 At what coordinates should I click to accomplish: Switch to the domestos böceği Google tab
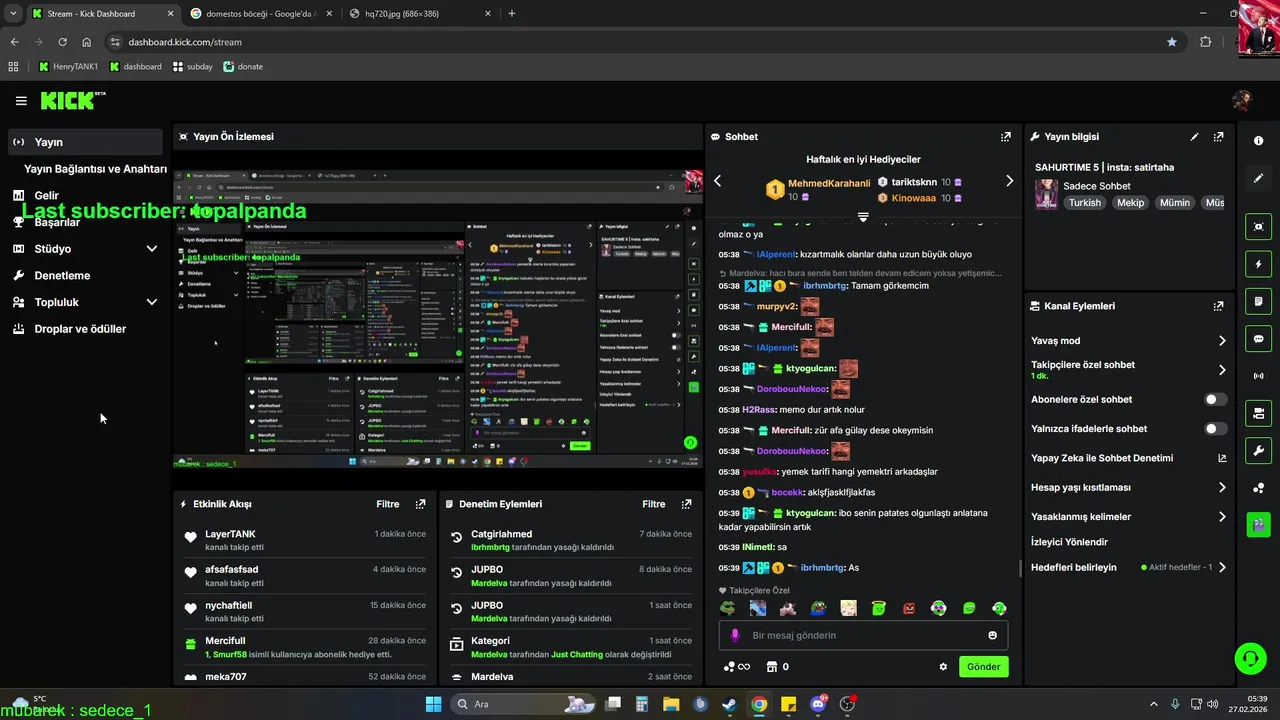(261, 13)
